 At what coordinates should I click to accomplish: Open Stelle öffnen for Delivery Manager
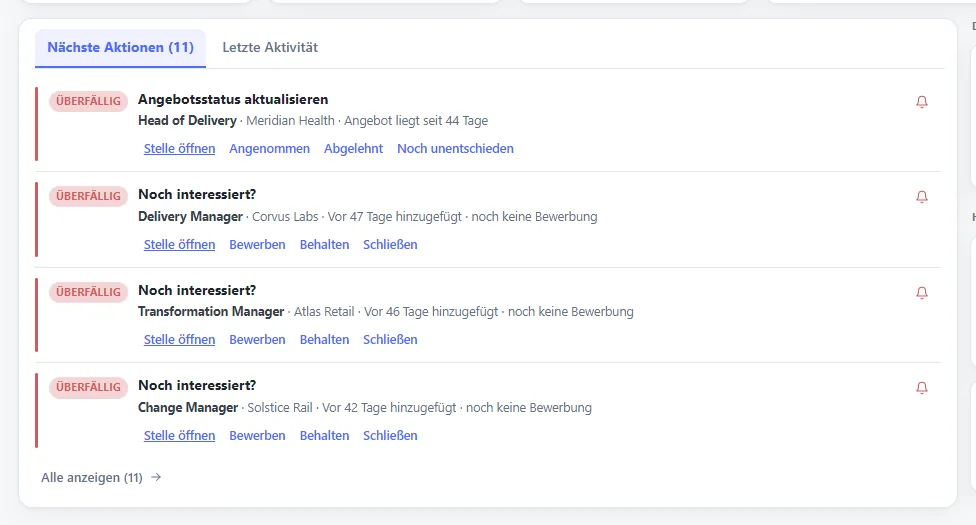179,245
